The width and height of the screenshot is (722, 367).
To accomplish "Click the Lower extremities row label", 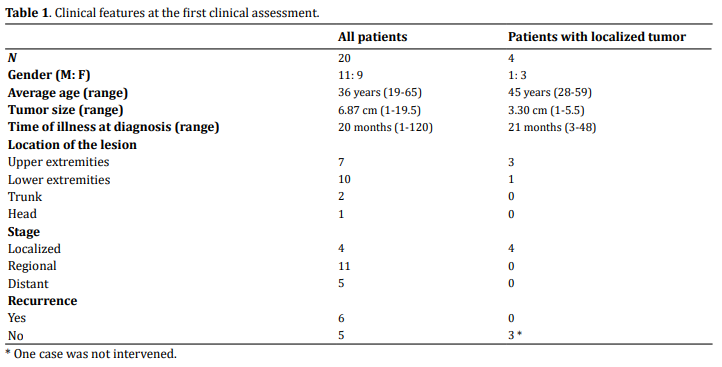I will (59, 180).
